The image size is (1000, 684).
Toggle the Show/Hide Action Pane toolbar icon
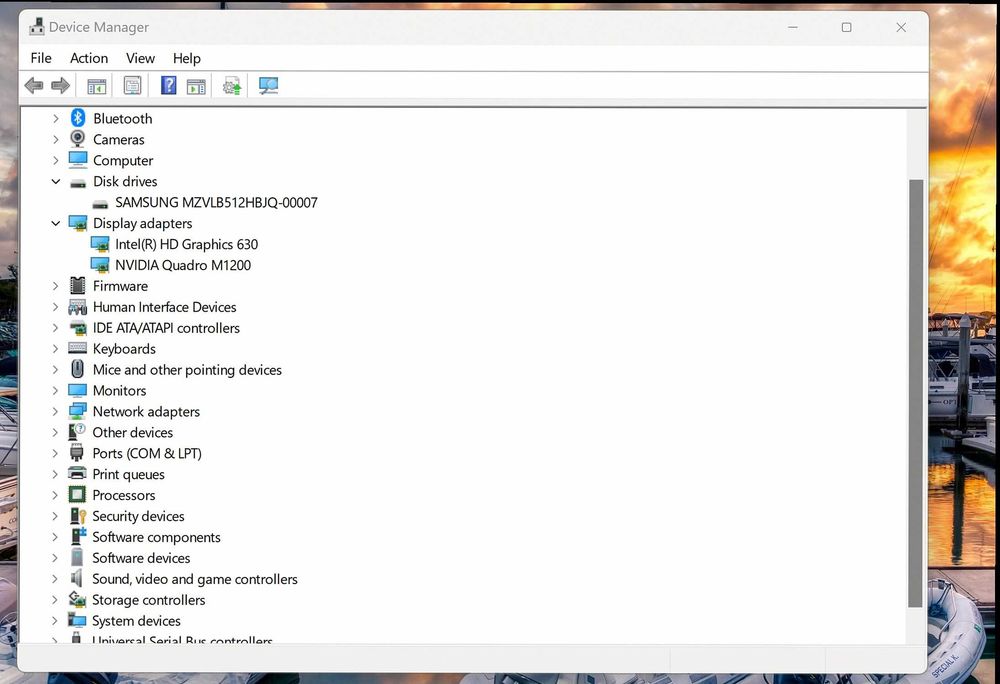pyautogui.click(x=196, y=86)
